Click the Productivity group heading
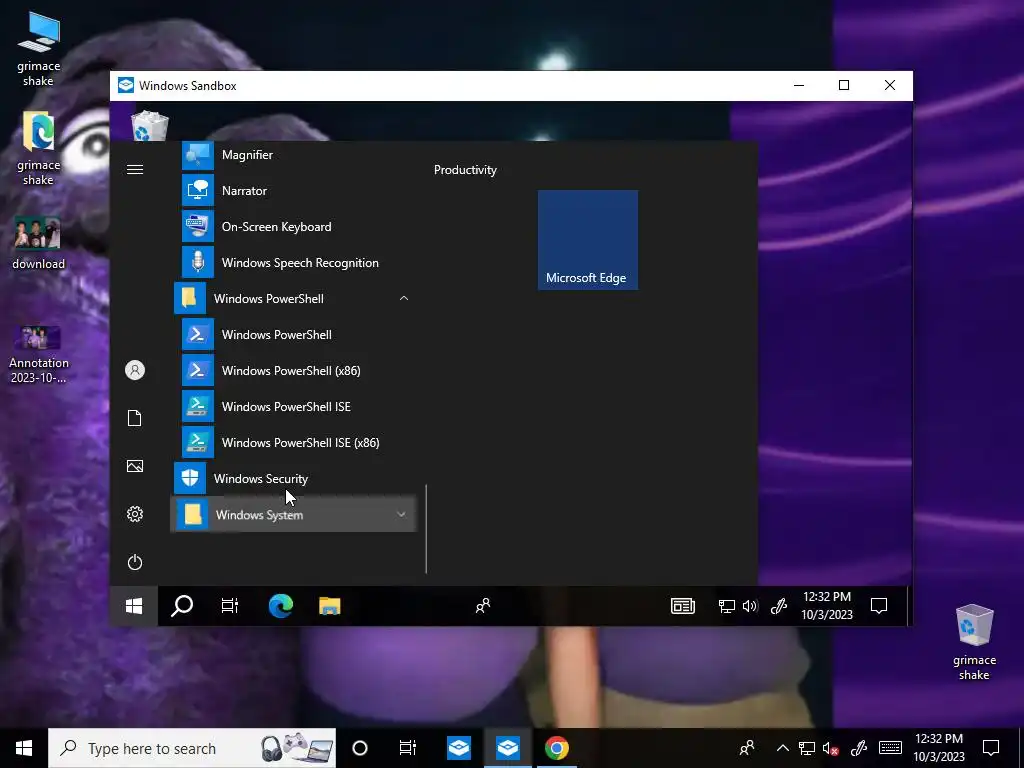The width and height of the screenshot is (1024, 768). [x=465, y=170]
